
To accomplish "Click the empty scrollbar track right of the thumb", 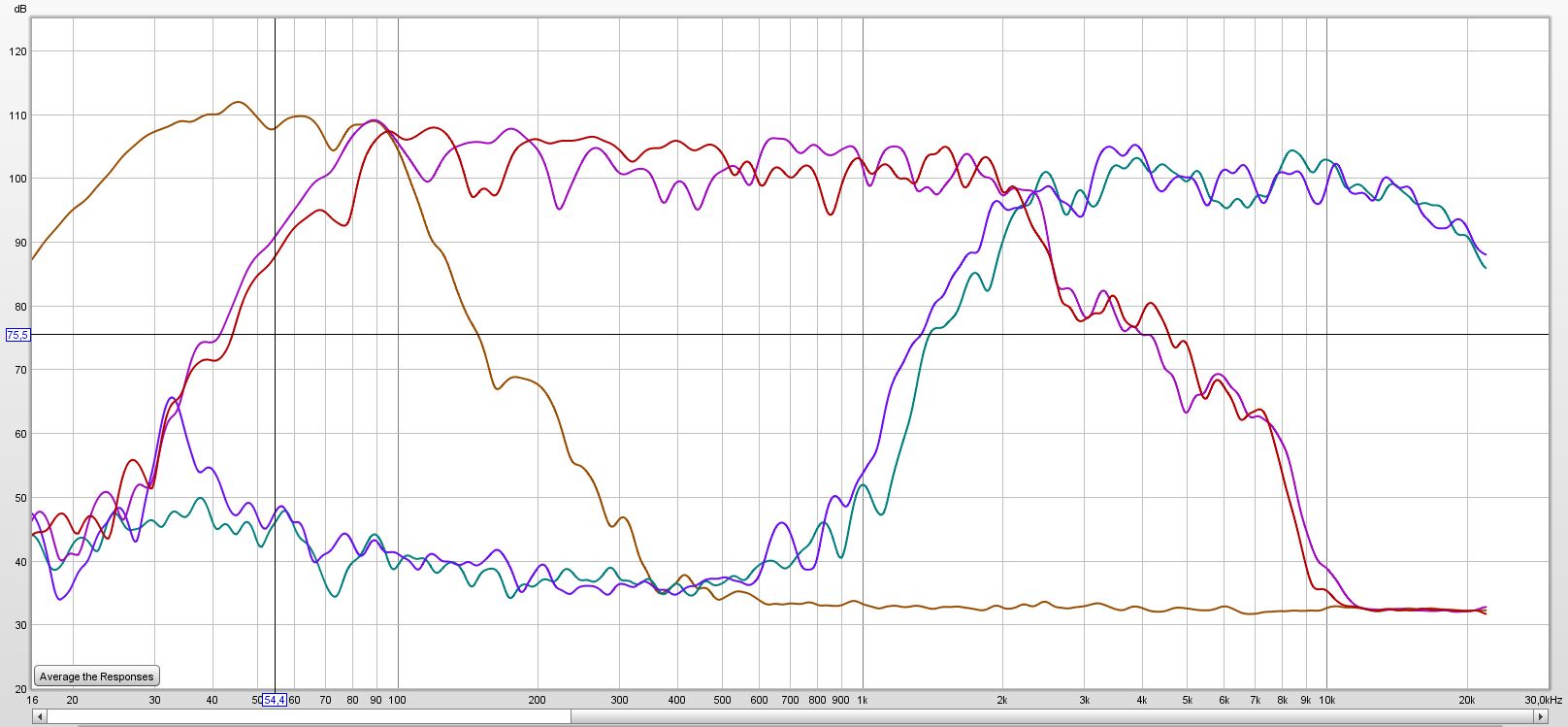I will tap(1053, 717).
